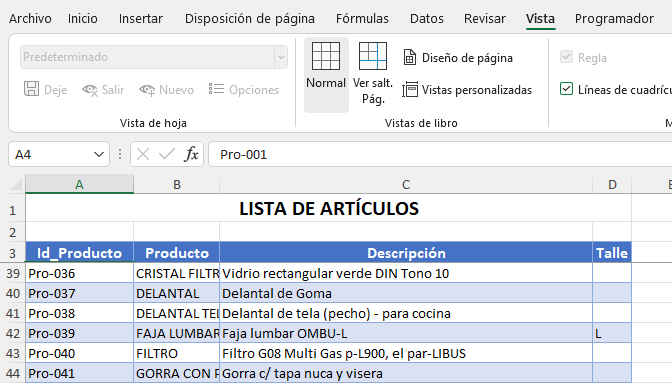Switch to the Inicio tab
The width and height of the screenshot is (672, 383).
point(82,19)
